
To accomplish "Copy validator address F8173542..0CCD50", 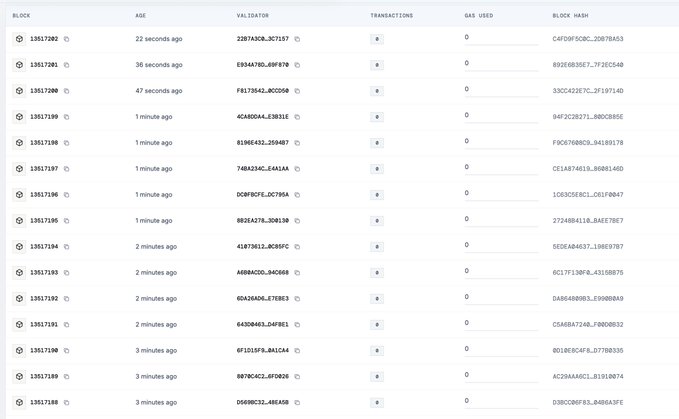I will [x=297, y=91].
